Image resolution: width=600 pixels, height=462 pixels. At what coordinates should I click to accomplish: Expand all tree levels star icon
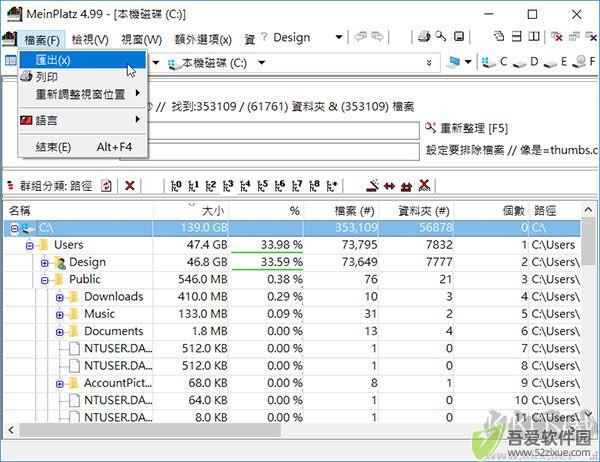click(332, 186)
